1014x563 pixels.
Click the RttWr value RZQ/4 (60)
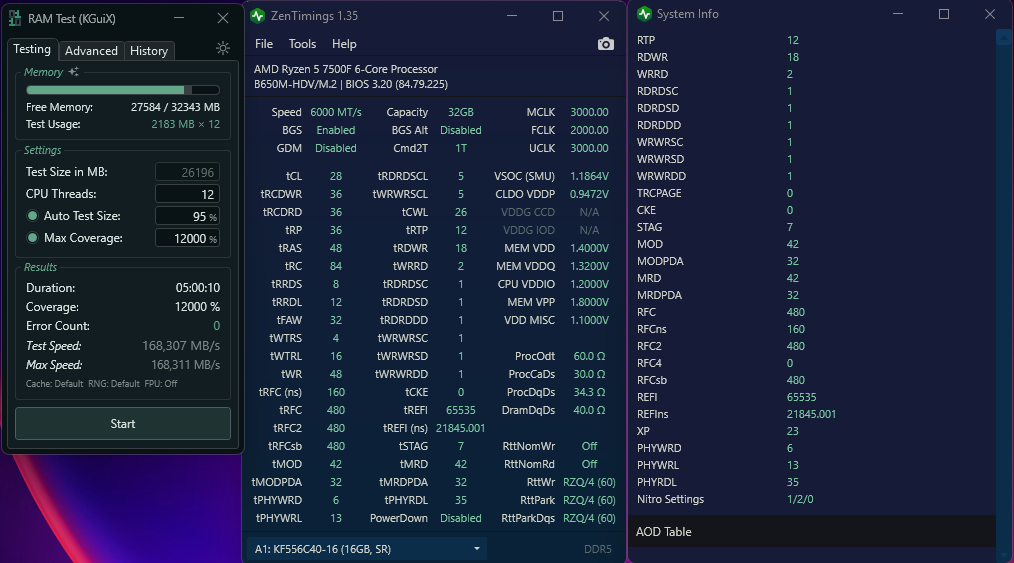pos(589,482)
